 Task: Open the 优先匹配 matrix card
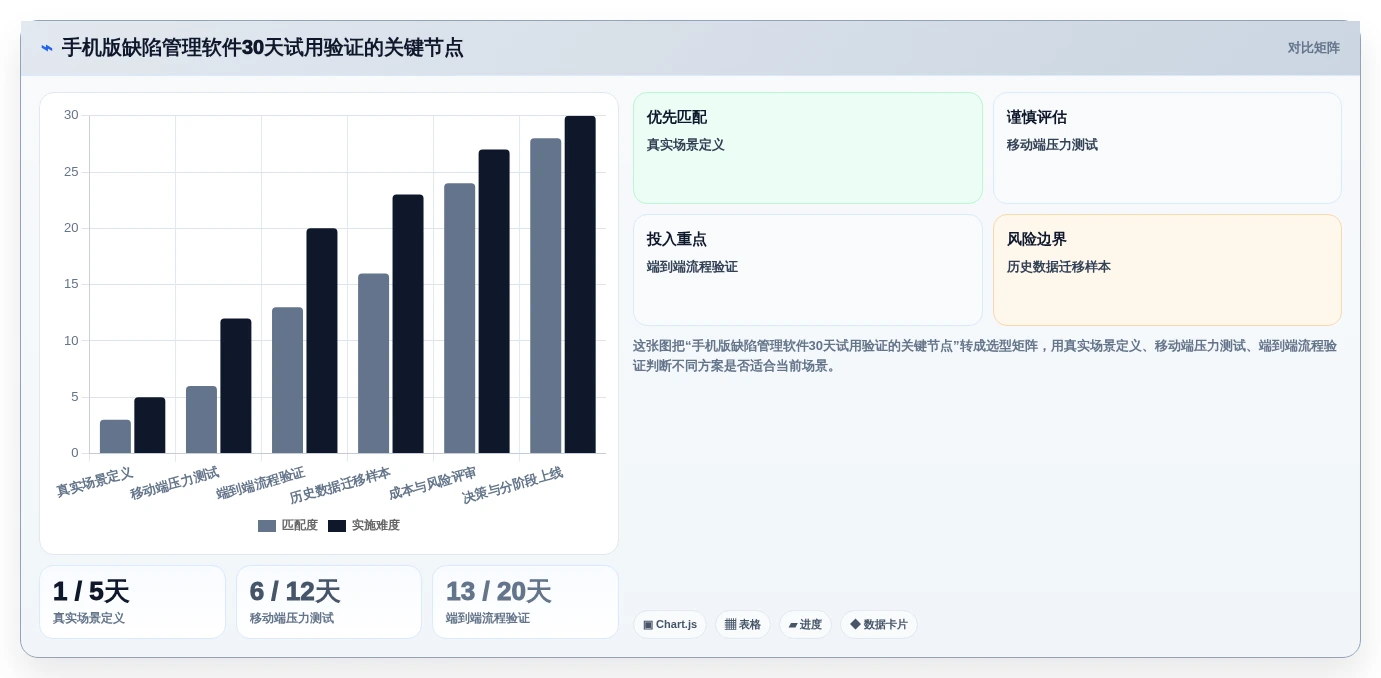808,148
